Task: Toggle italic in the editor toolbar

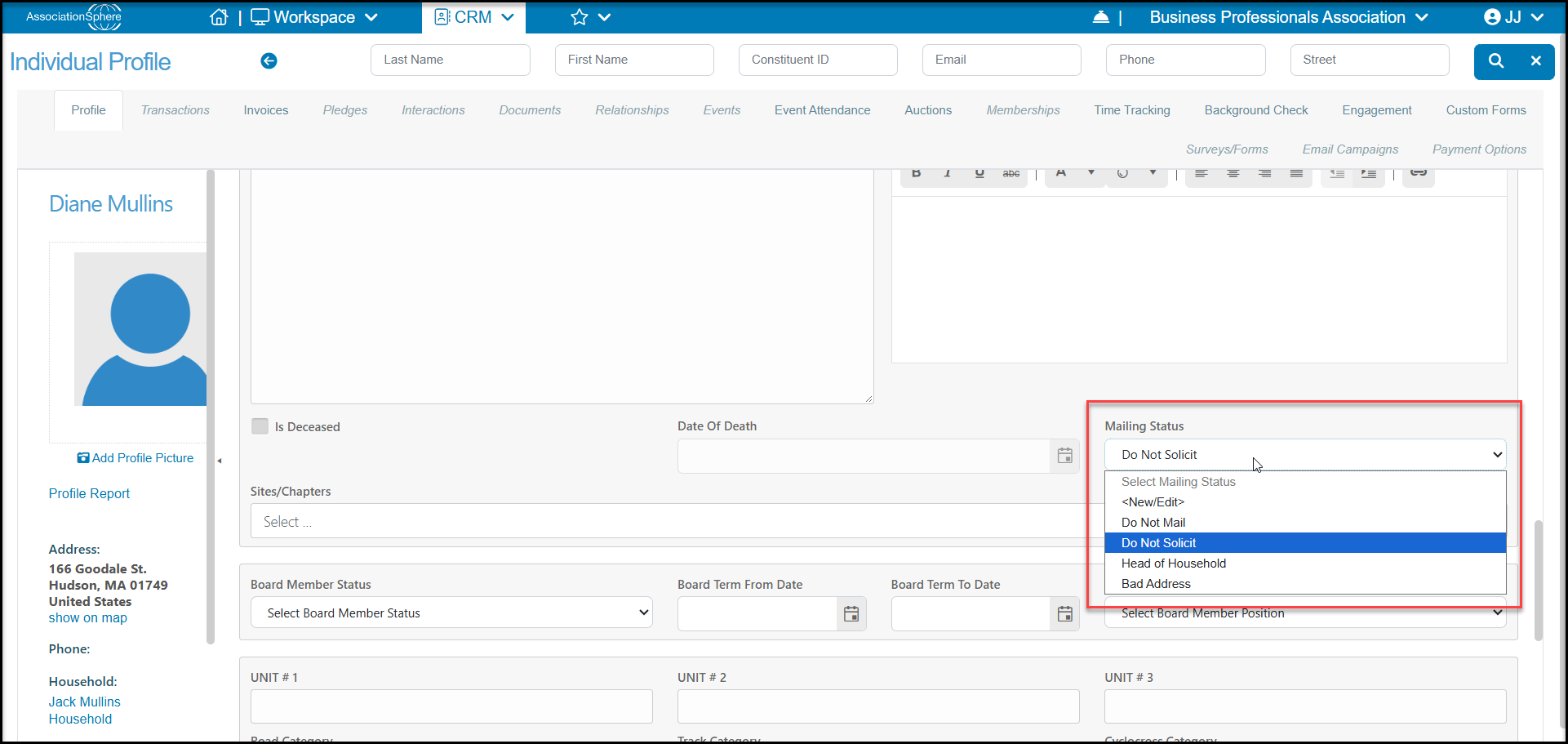Action: tap(948, 174)
